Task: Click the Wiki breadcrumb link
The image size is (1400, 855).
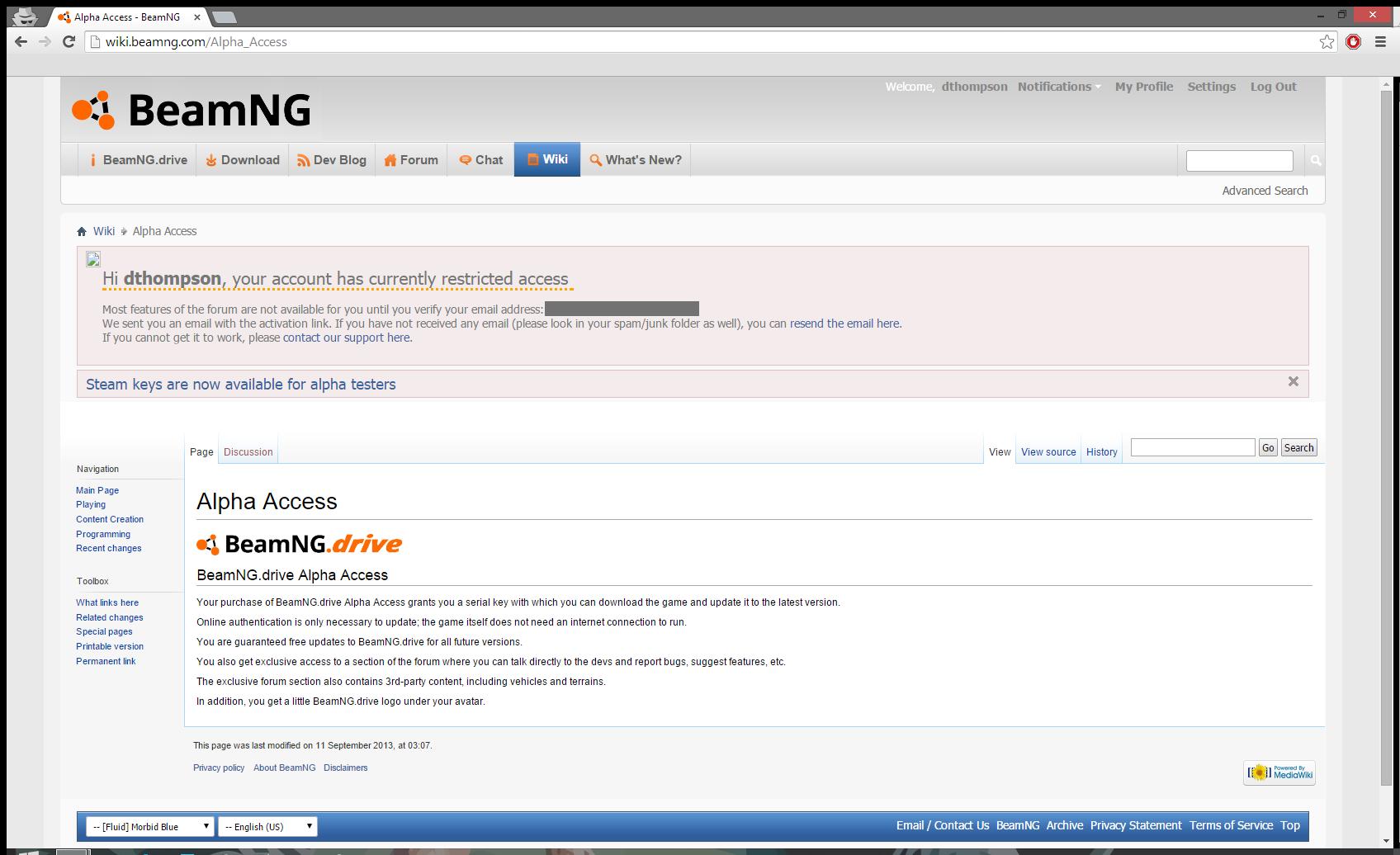Action: pyautogui.click(x=104, y=231)
